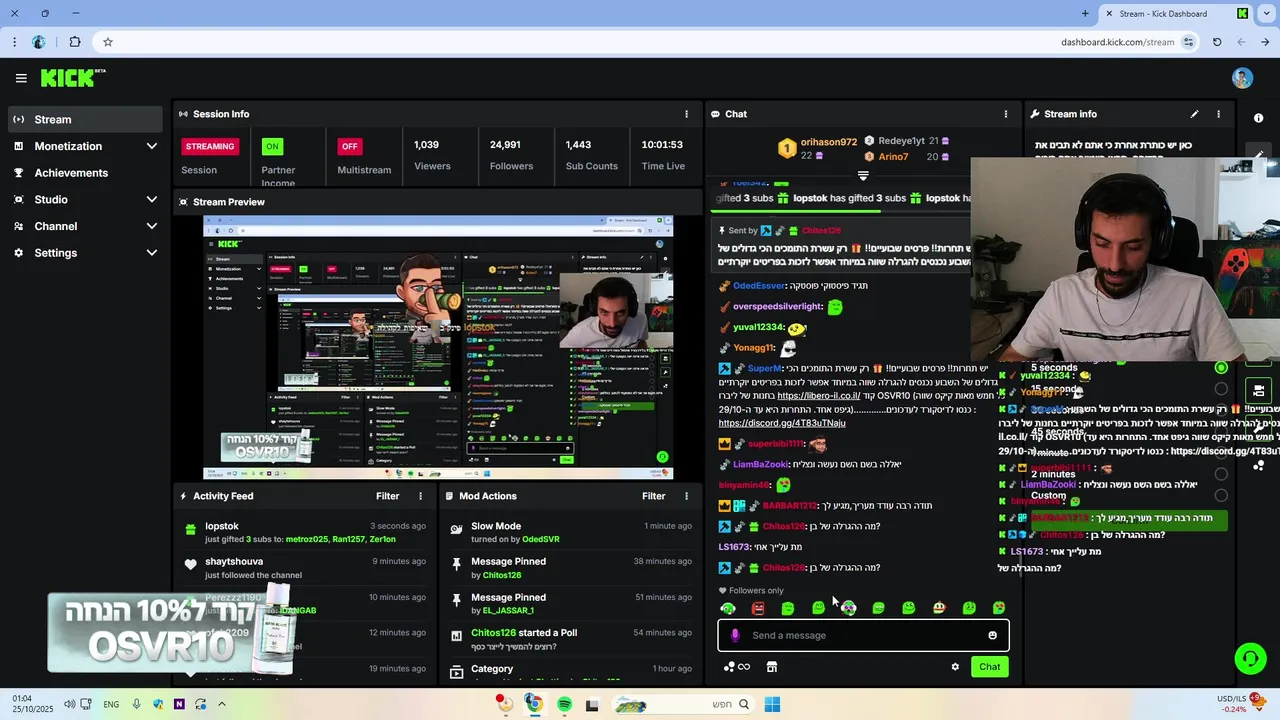Click the STREAMING session badge
The image size is (1280, 720).
click(x=210, y=146)
